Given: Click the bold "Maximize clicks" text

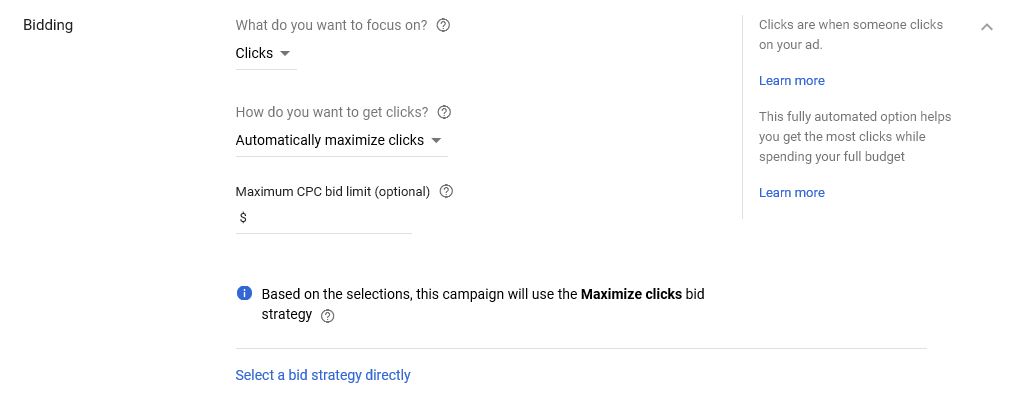Looking at the screenshot, I should pyautogui.click(x=631, y=294).
